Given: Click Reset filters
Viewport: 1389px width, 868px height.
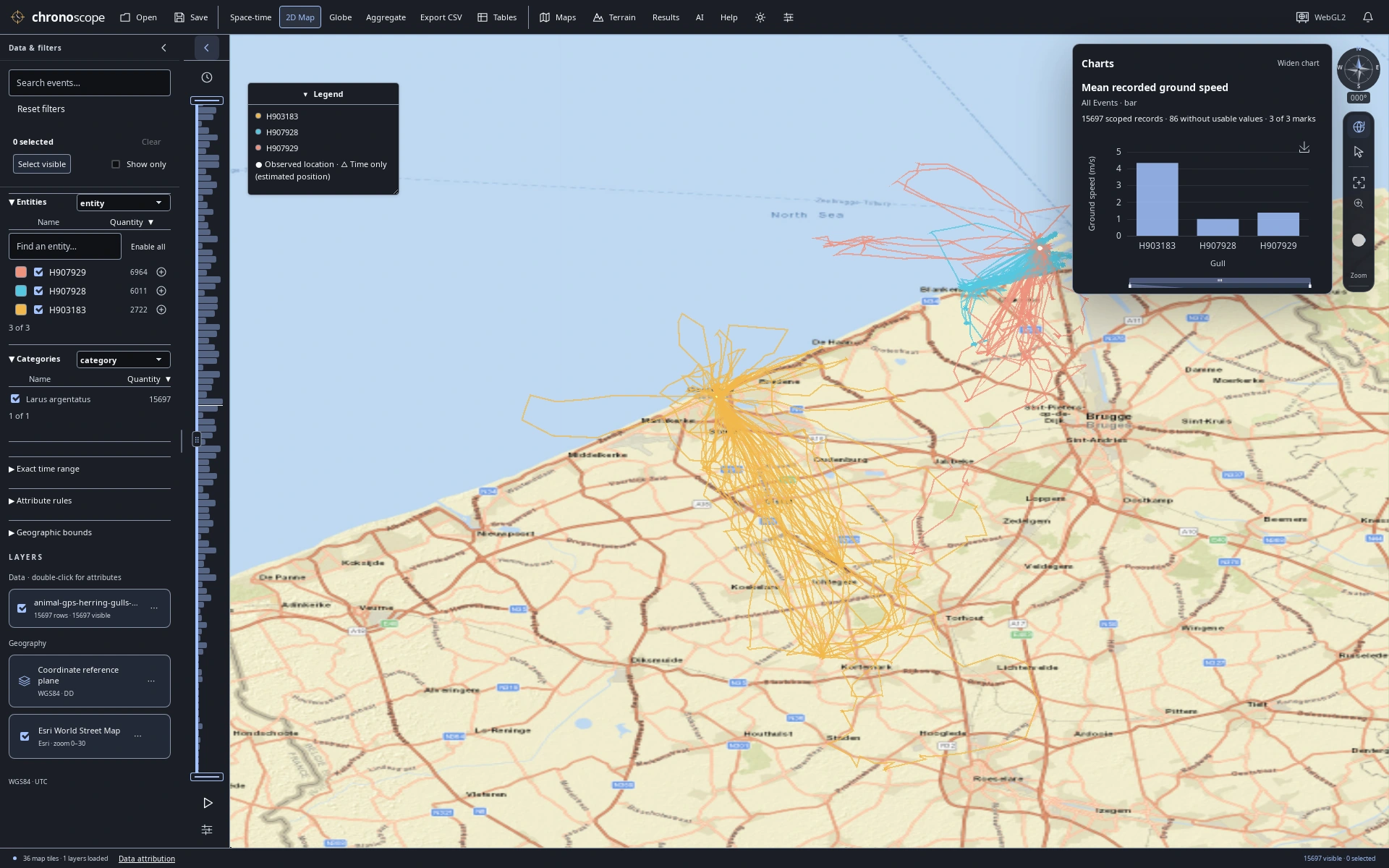Looking at the screenshot, I should coord(41,109).
